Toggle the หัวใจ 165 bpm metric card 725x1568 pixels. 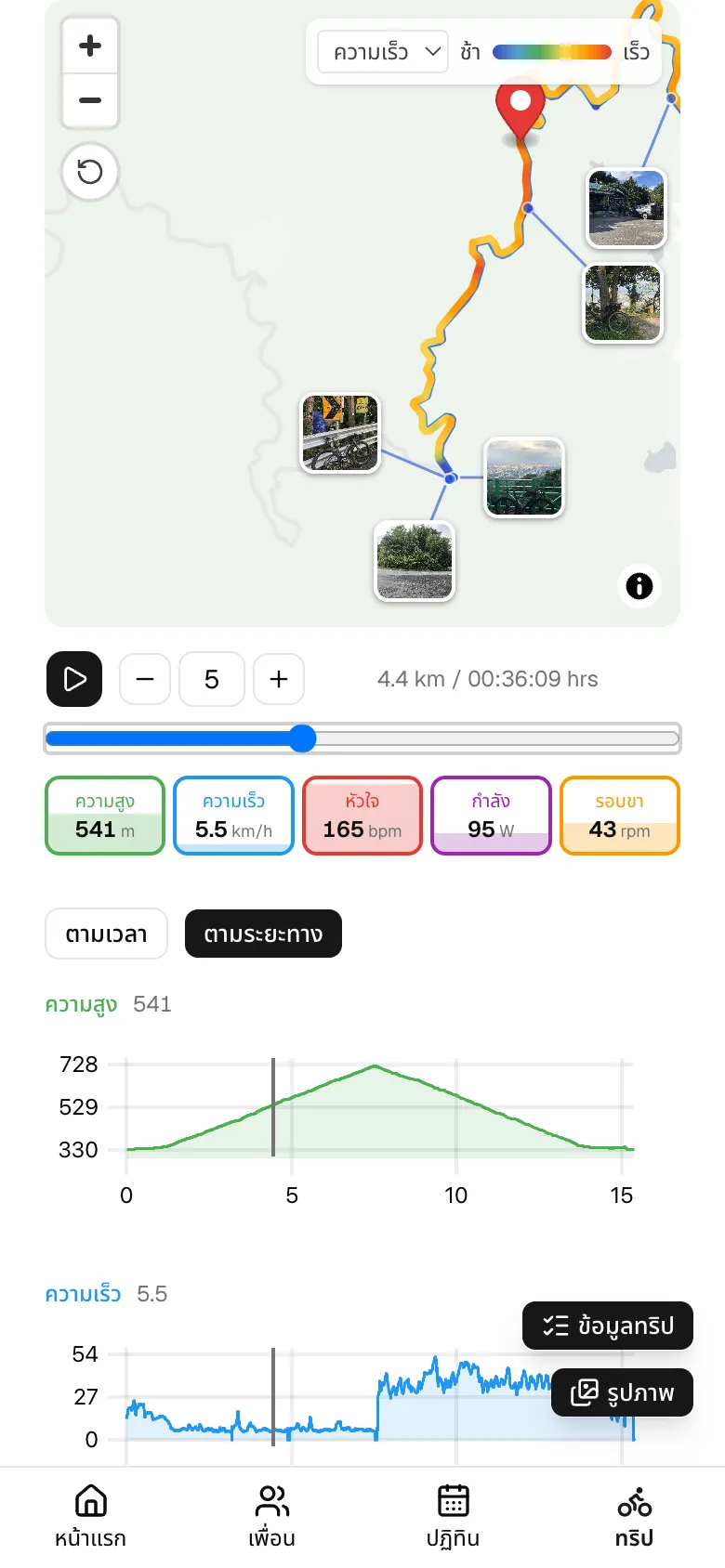coord(362,816)
